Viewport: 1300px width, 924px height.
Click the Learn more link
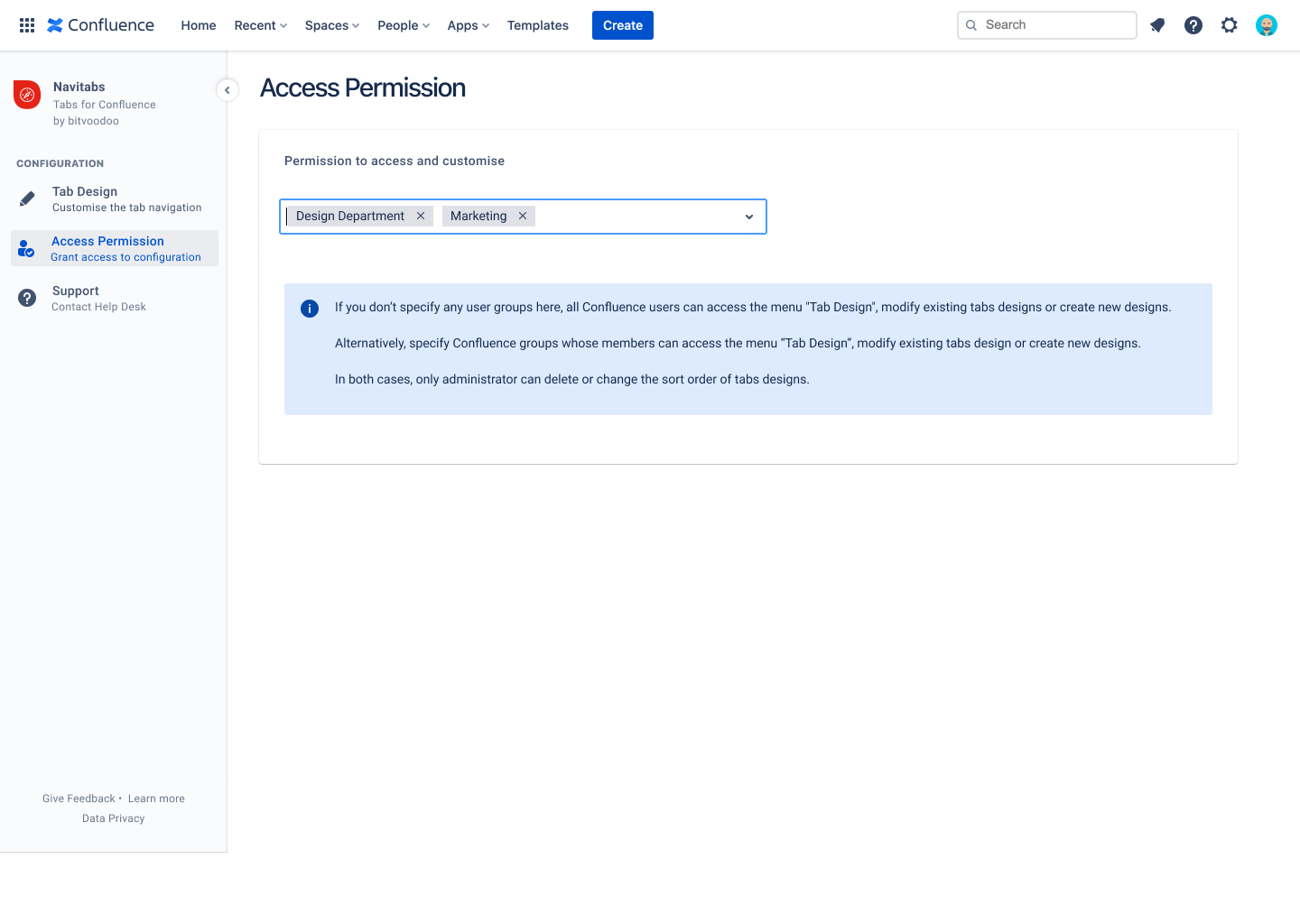[156, 799]
